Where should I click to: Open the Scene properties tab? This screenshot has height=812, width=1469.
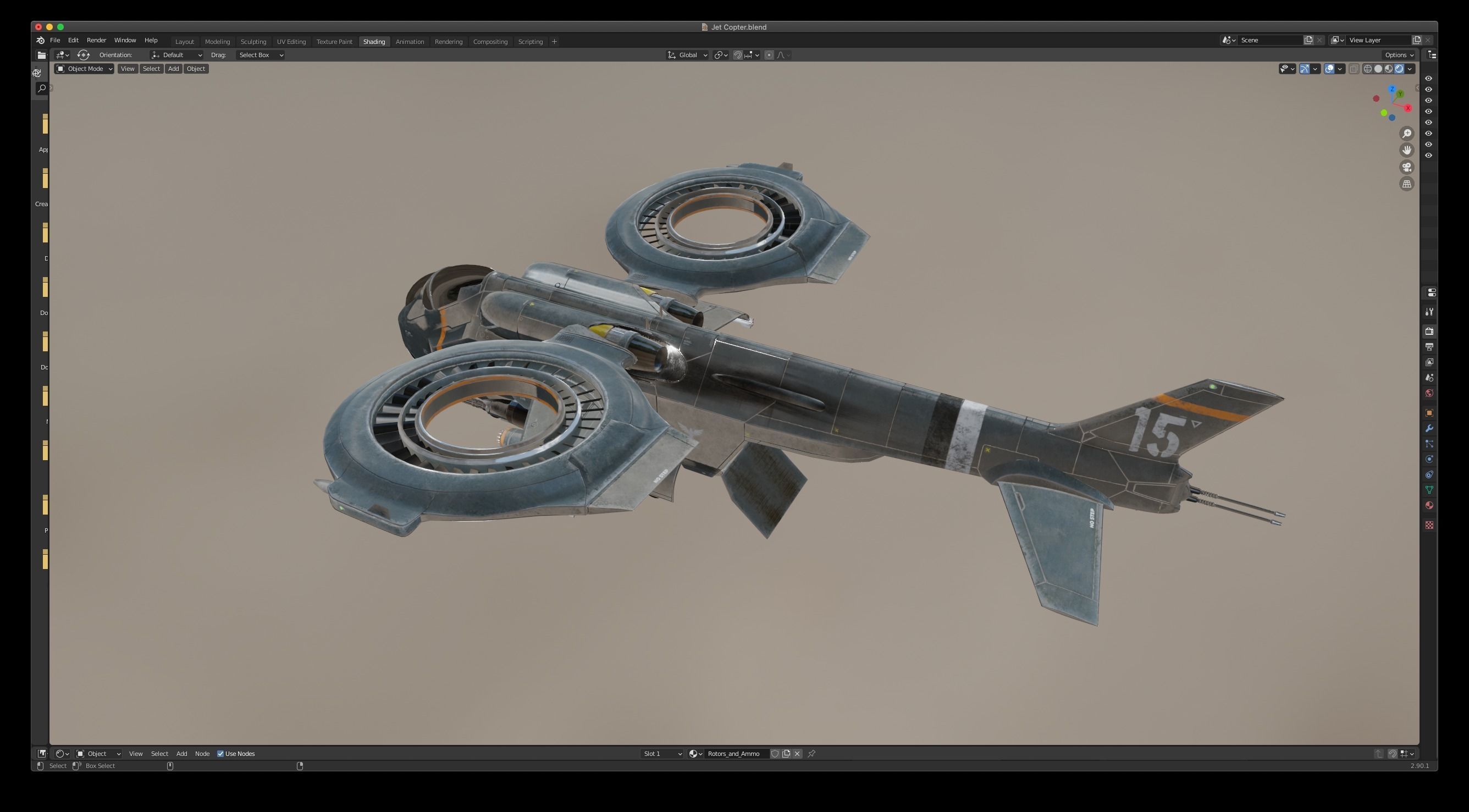coord(1429,378)
